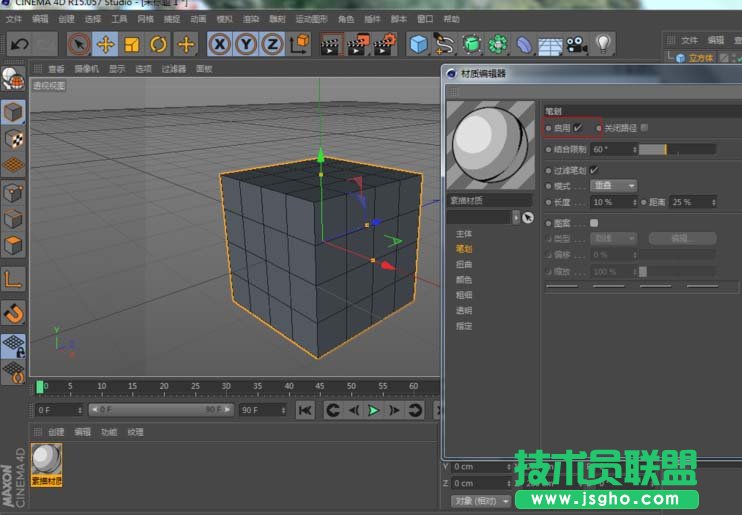Click the pick cursor icon under material name
The height and width of the screenshot is (515, 742).
click(x=528, y=217)
